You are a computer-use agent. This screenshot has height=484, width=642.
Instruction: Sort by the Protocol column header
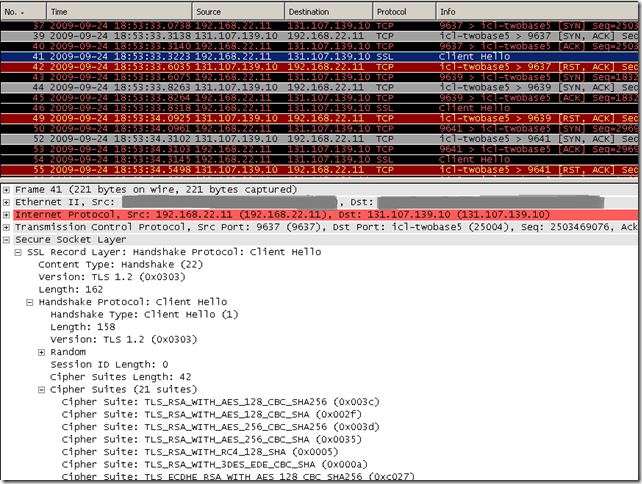pos(405,11)
